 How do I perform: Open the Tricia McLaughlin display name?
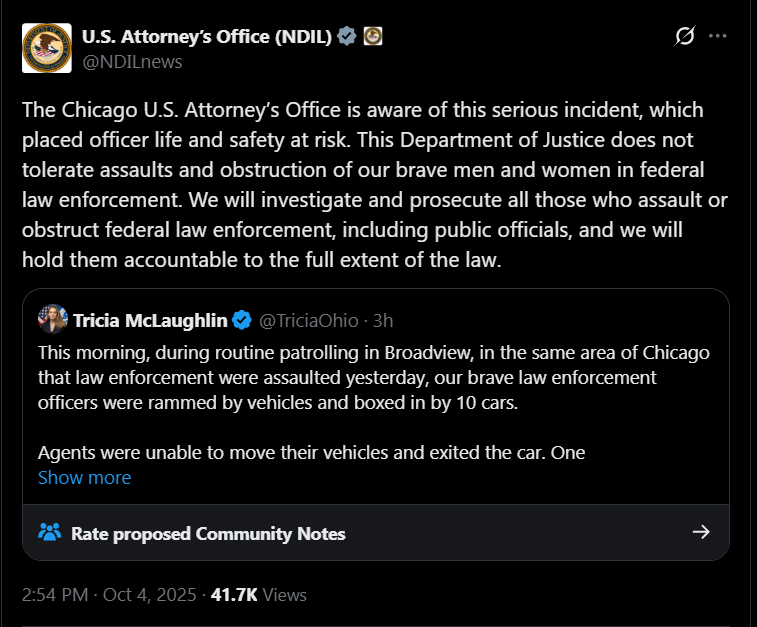(x=150, y=321)
